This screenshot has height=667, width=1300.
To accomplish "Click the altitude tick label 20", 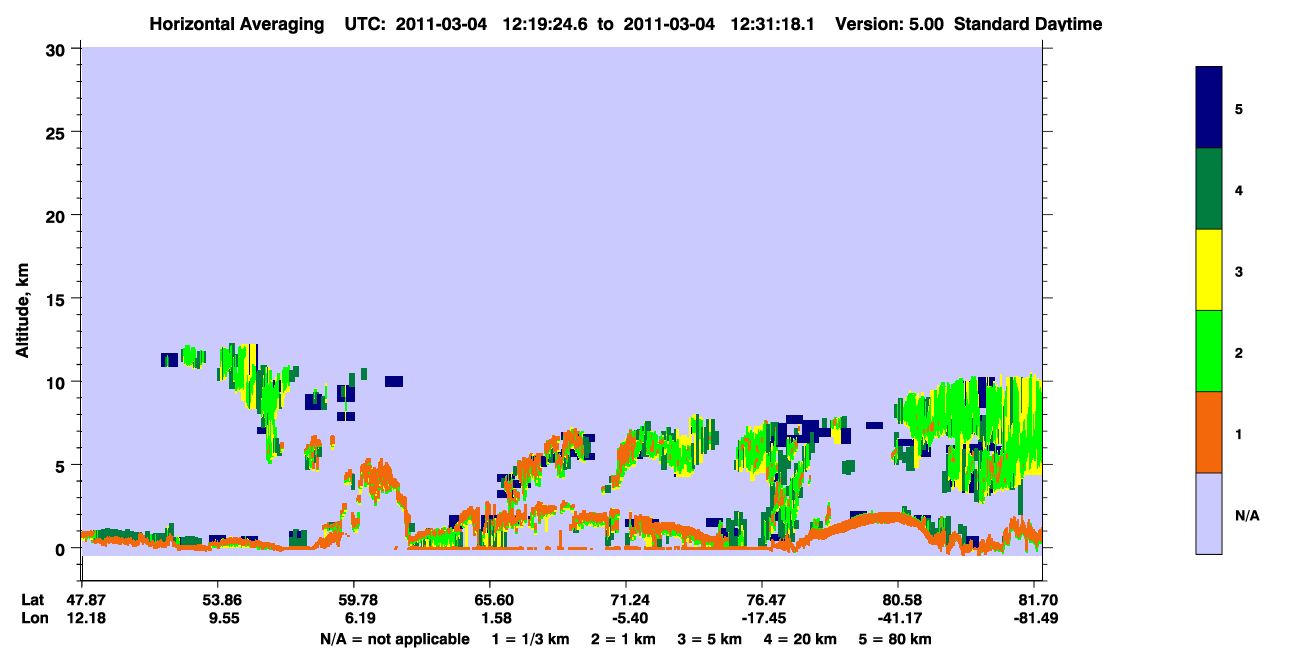I will (x=58, y=215).
